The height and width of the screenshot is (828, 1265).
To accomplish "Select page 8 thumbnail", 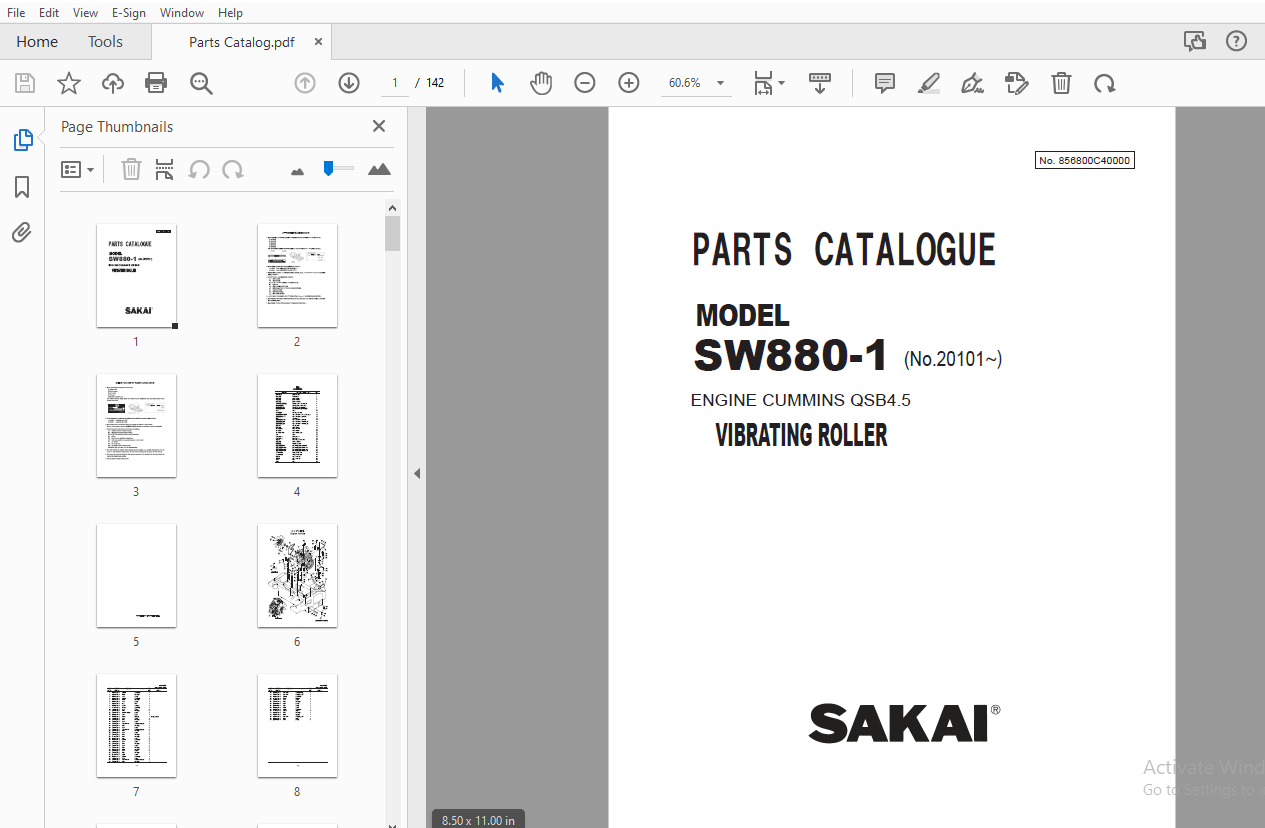I will tap(297, 725).
